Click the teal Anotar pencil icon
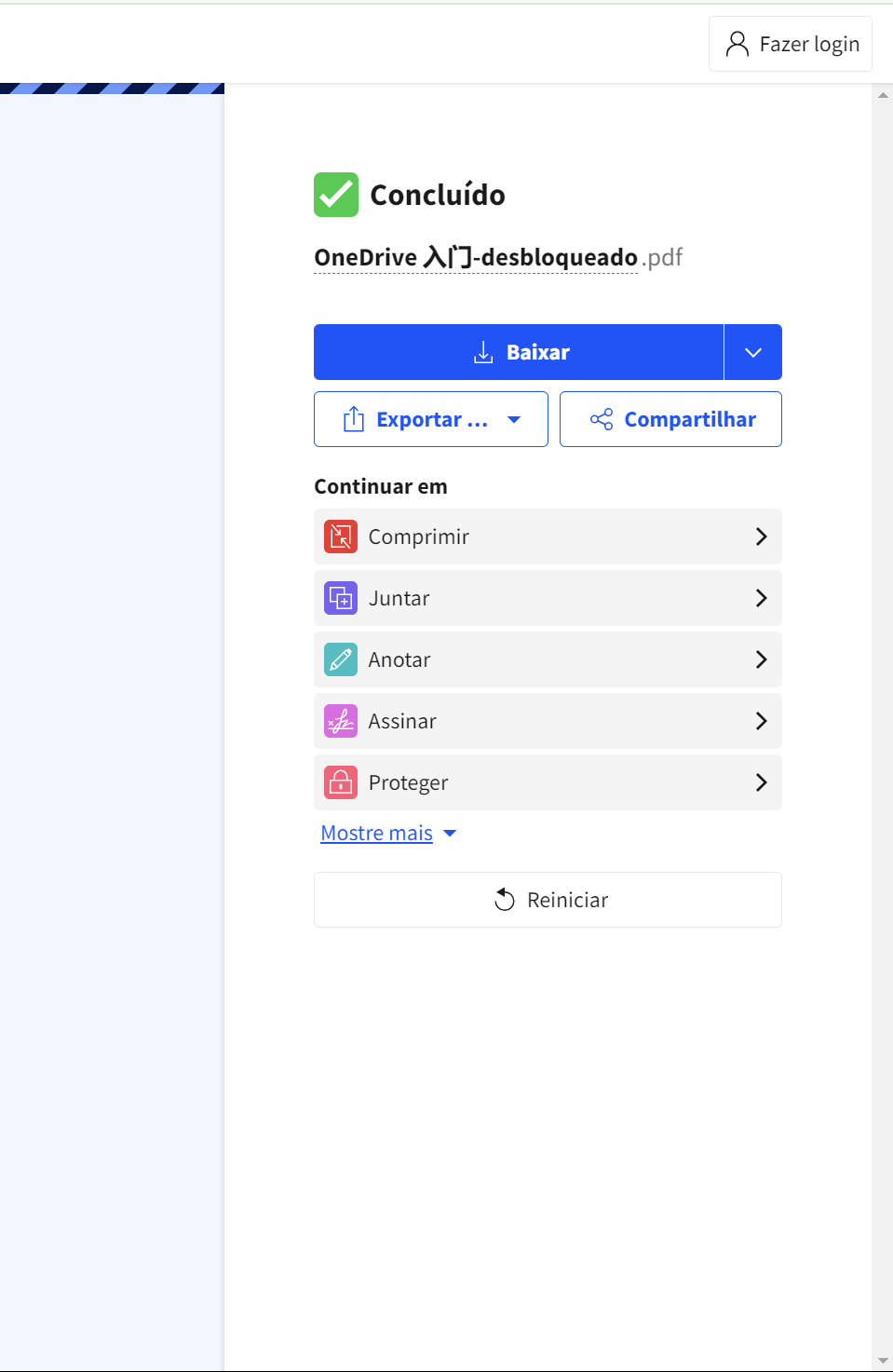The height and width of the screenshot is (1372, 893). tap(341, 659)
